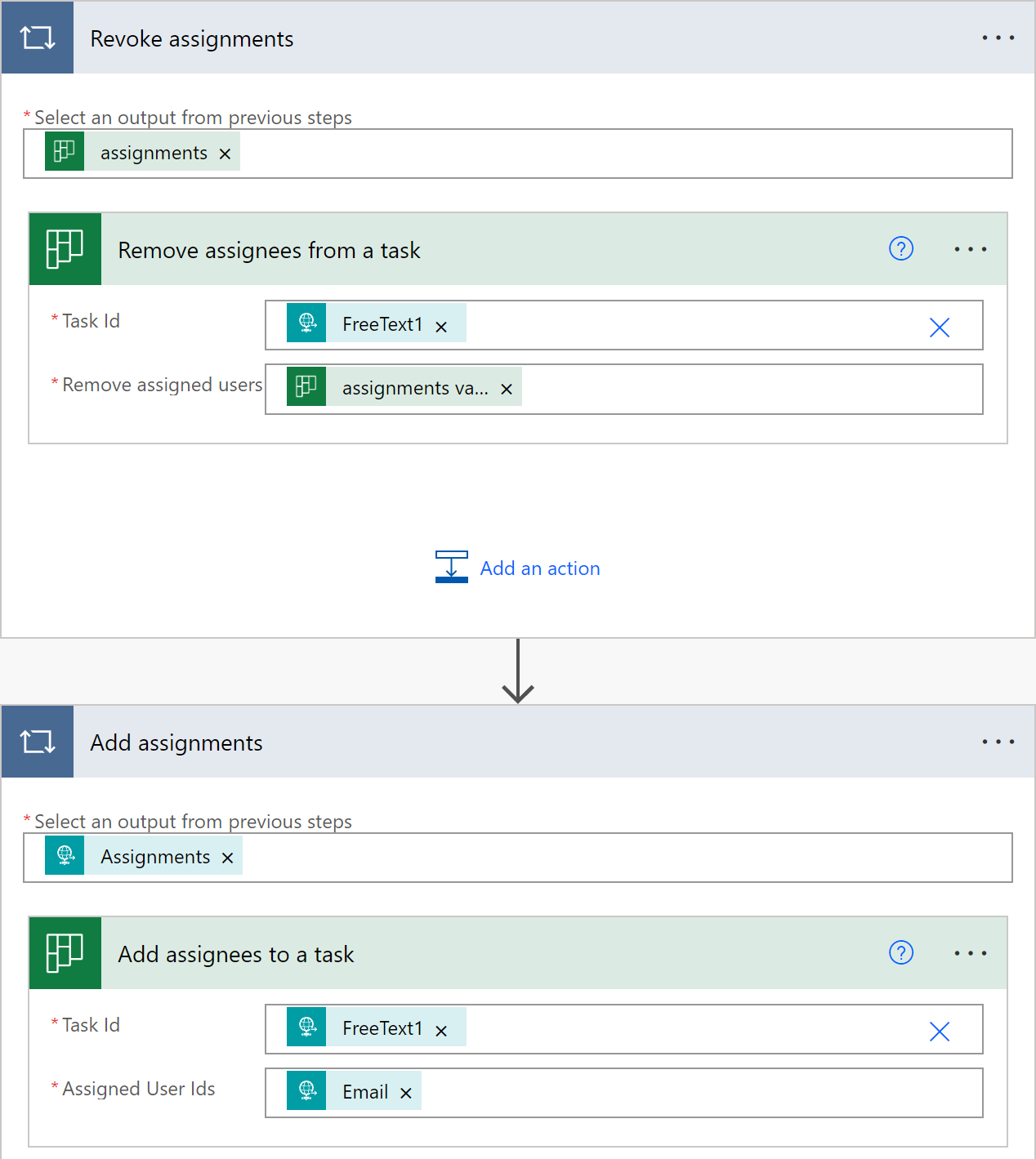Click the Planner icon on Remove assignees action

tap(65, 249)
